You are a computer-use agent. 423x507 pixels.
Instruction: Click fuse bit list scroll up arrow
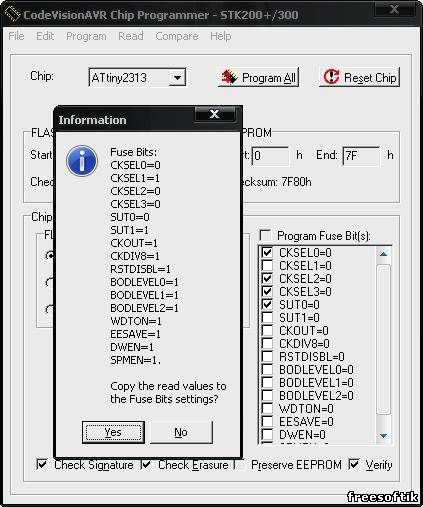pyautogui.click(x=383, y=254)
